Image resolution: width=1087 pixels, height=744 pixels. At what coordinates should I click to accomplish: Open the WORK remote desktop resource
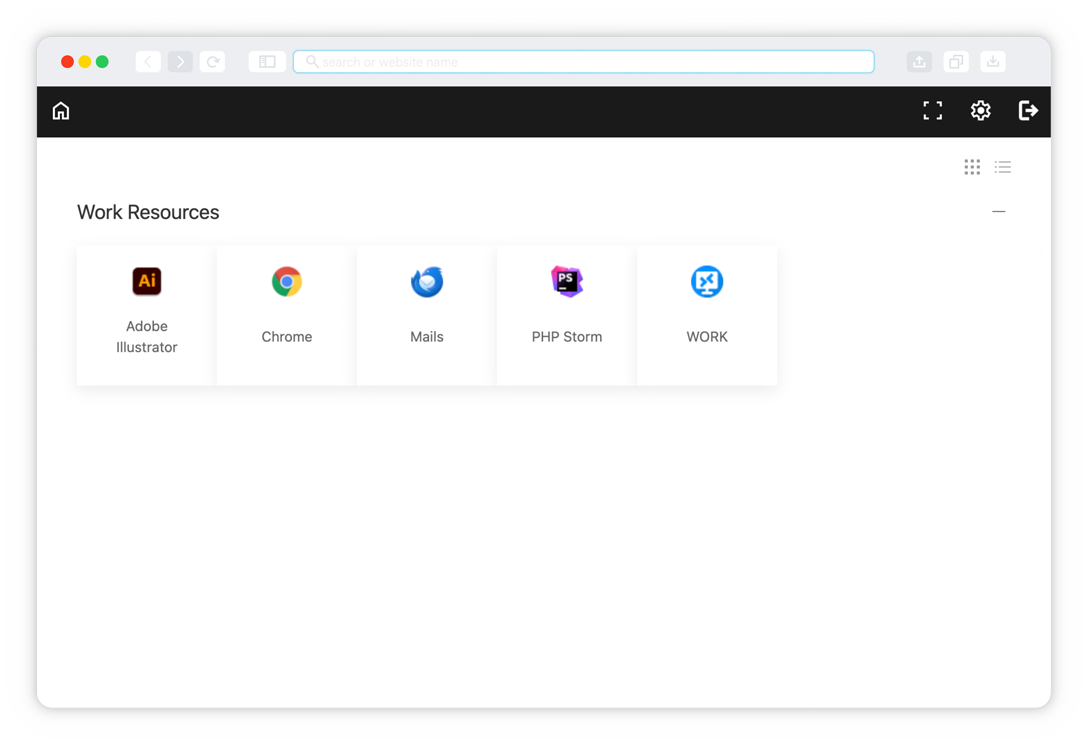point(707,315)
